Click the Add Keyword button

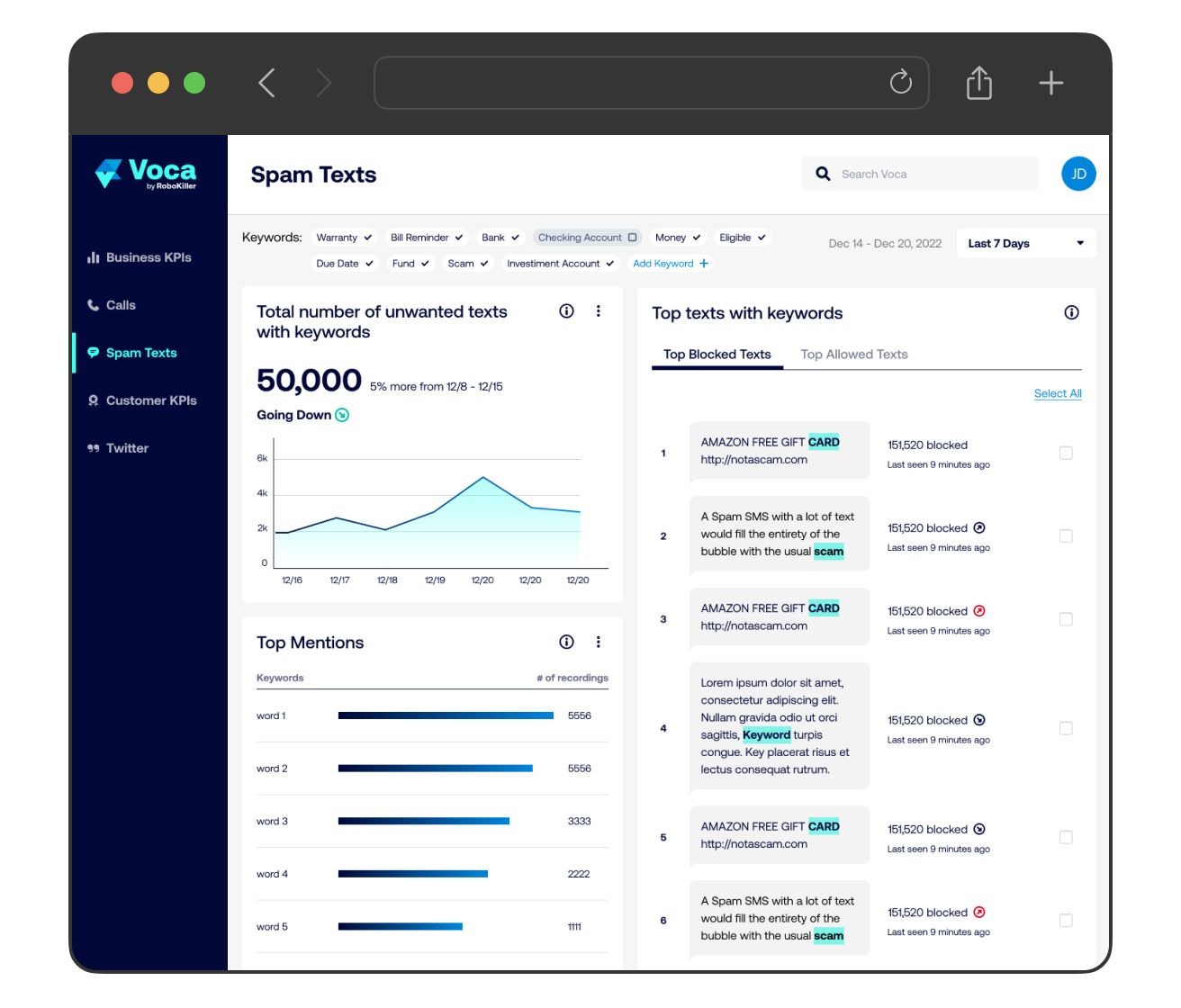point(671,264)
